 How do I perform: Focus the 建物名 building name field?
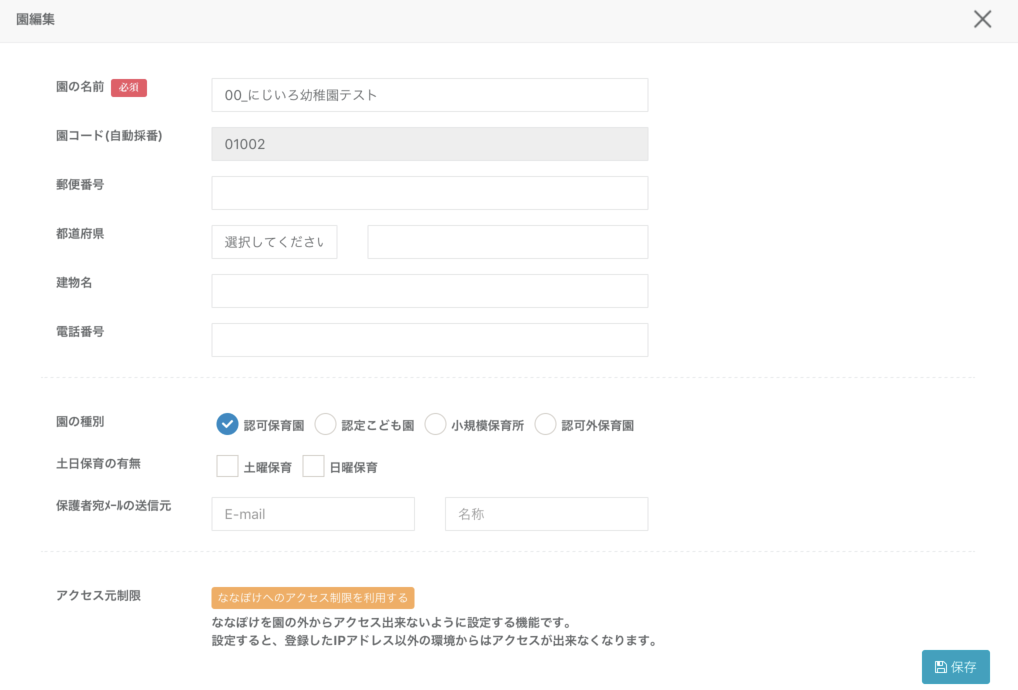(x=429, y=291)
